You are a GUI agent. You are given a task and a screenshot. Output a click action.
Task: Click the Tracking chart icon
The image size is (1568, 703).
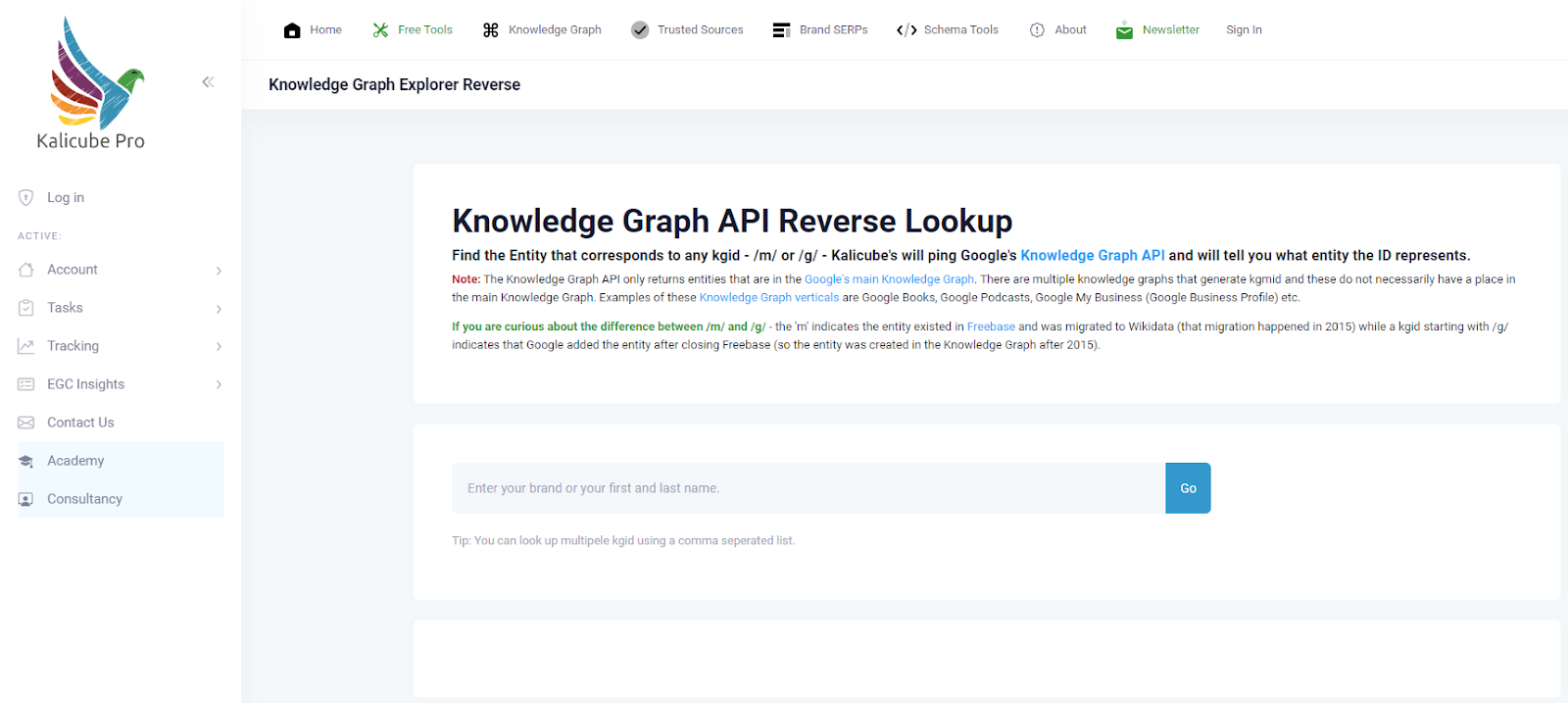(x=26, y=346)
